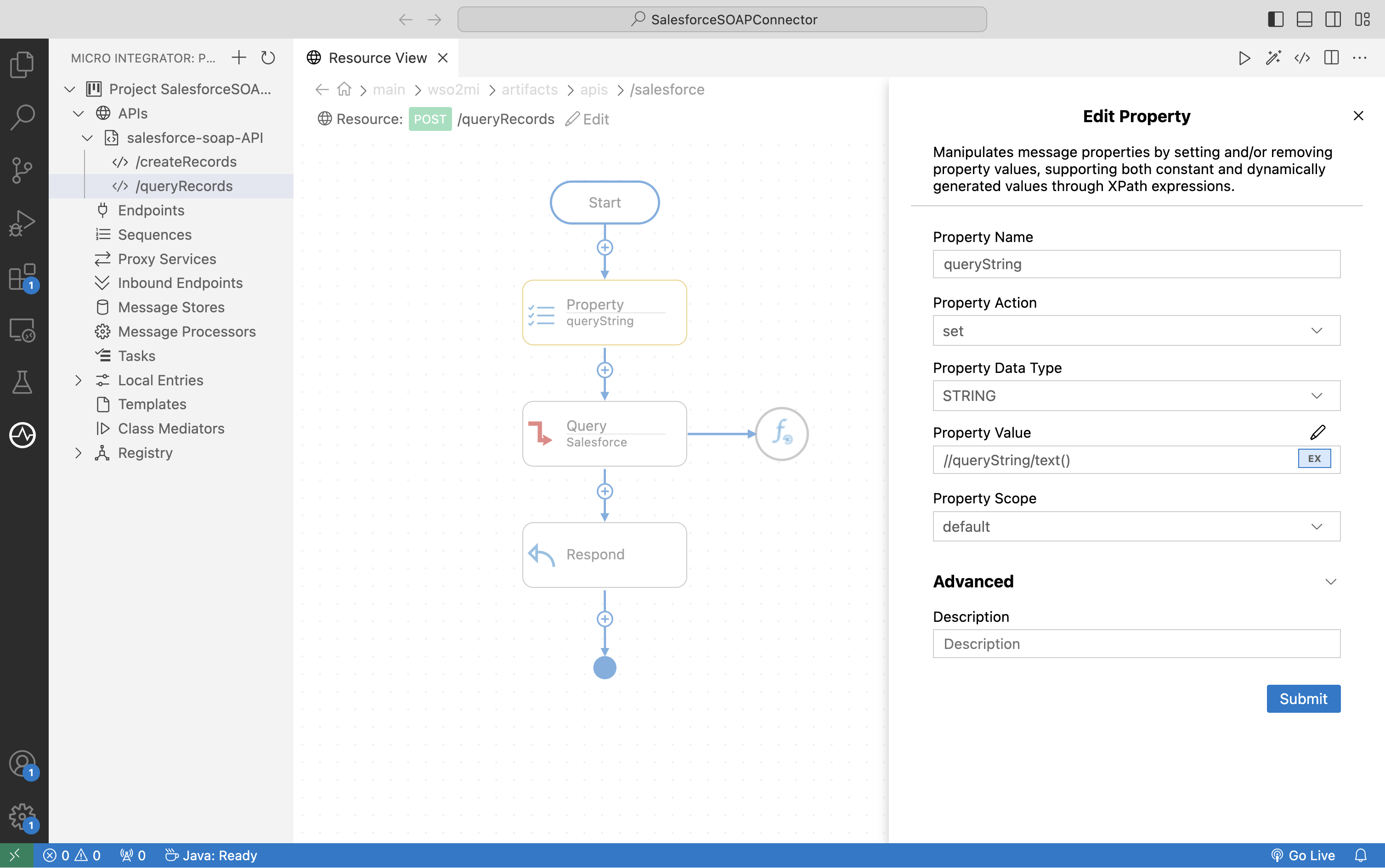Submit the property changes
Viewport: 1385px width, 868px height.
[1304, 699]
